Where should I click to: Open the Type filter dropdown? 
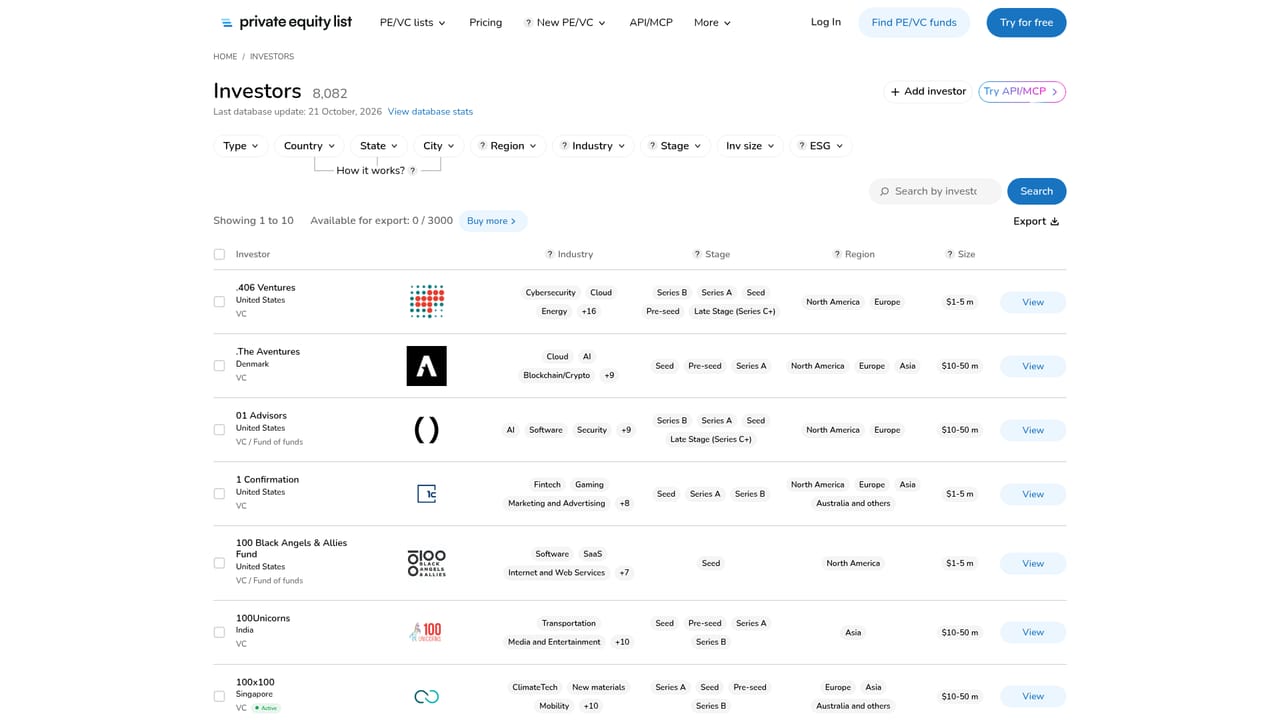point(241,146)
